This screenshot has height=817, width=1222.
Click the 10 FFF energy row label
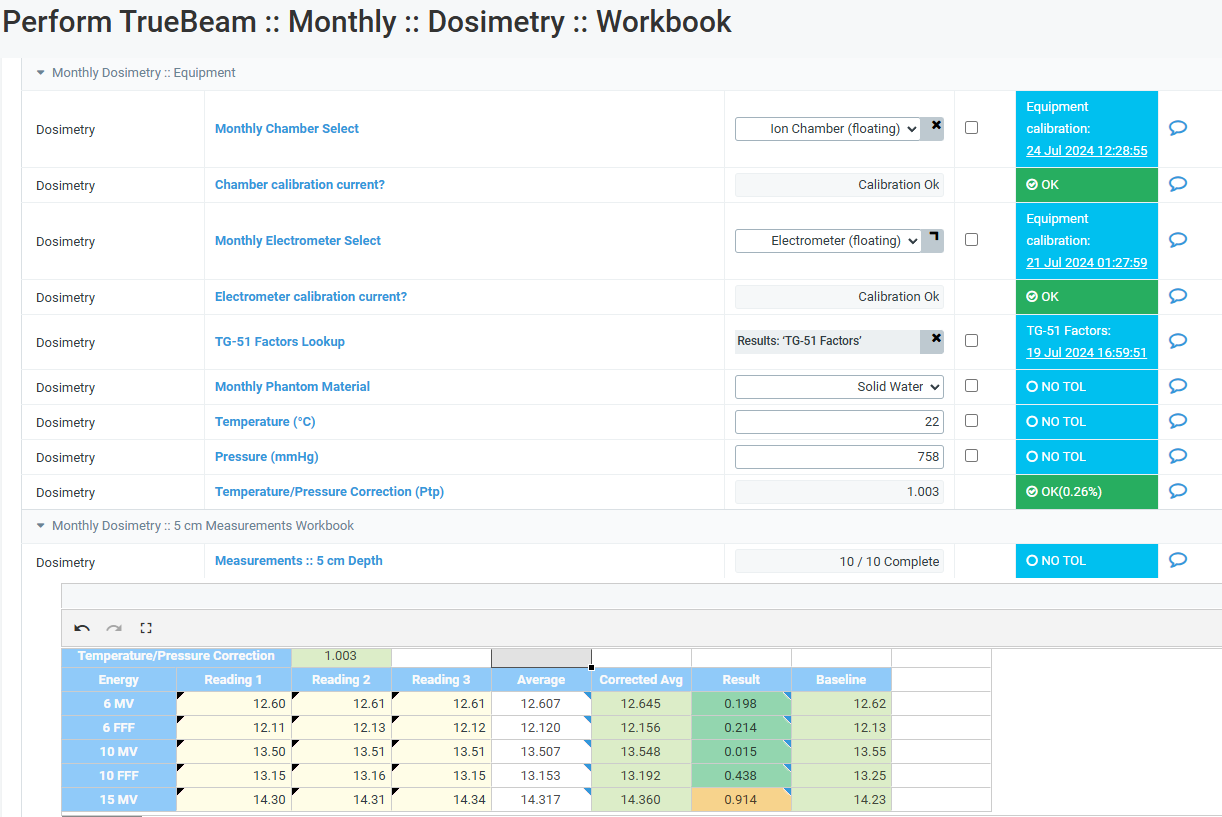point(119,775)
